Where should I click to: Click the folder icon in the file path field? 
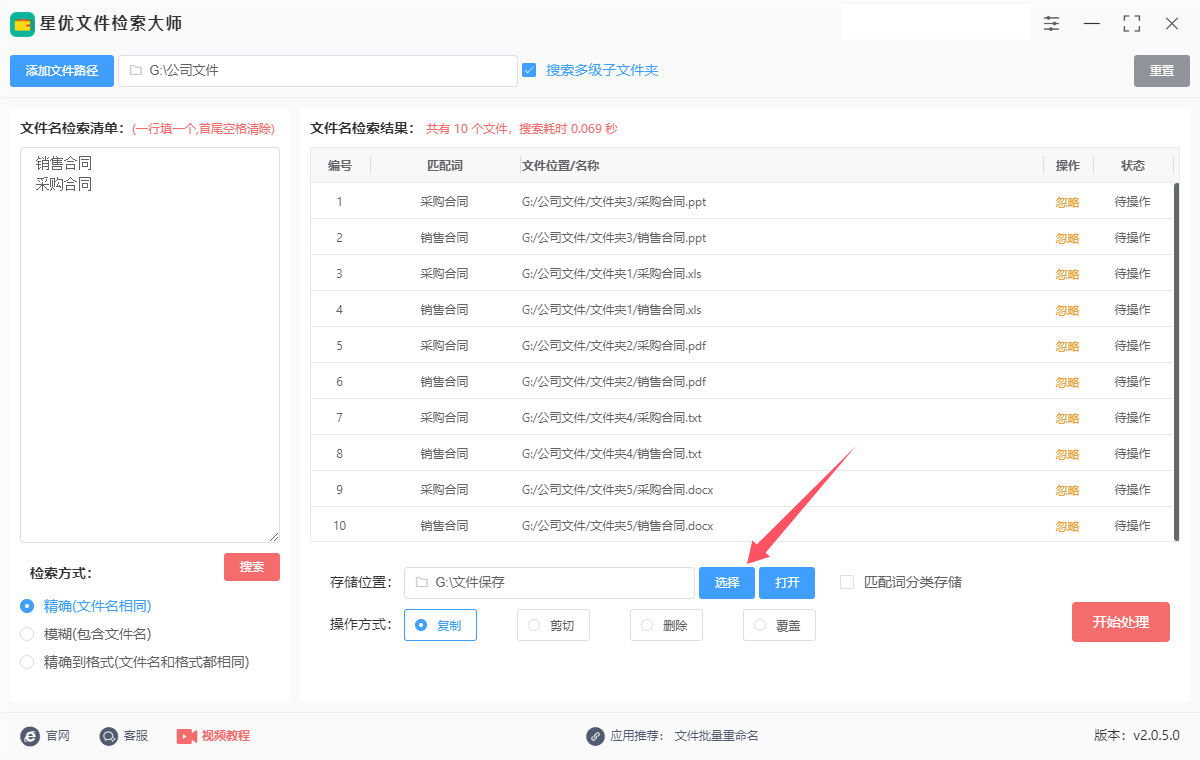click(135, 71)
